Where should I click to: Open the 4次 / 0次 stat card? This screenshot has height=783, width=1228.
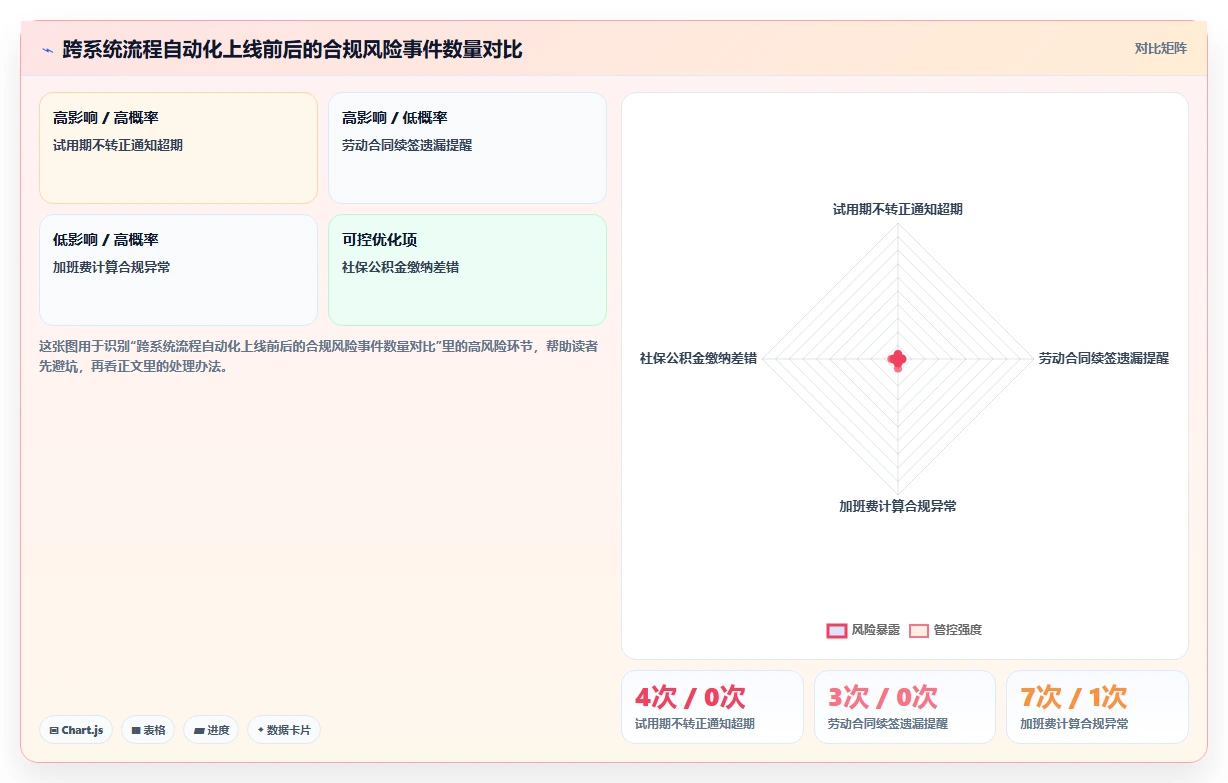point(712,707)
